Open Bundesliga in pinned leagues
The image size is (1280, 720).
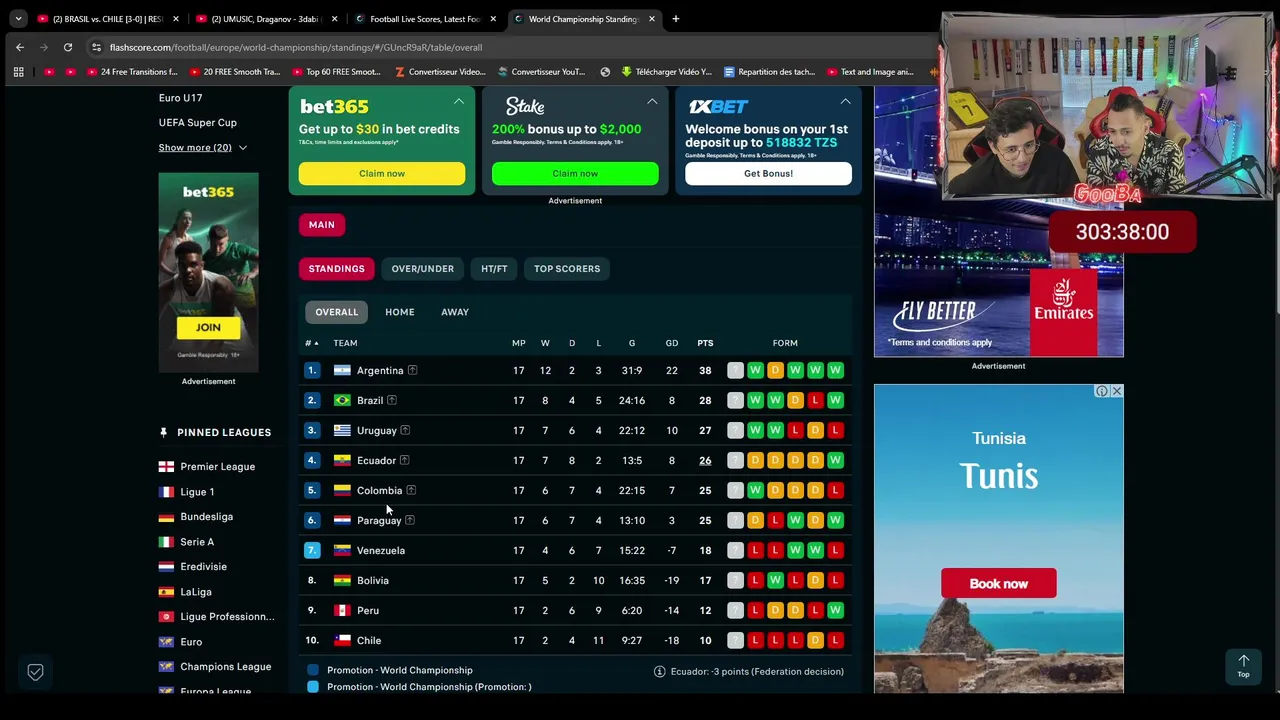206,517
